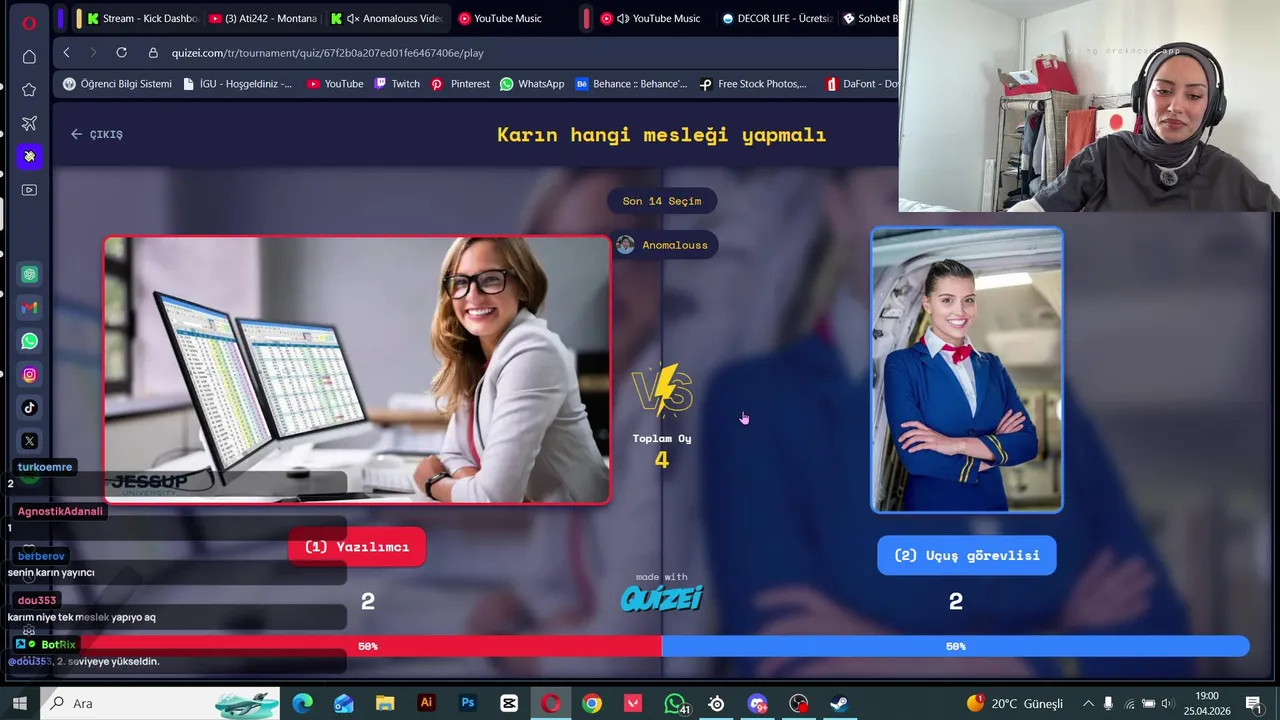This screenshot has width=1280, height=720.
Task: Open Twitch bookmark
Action: (x=397, y=84)
